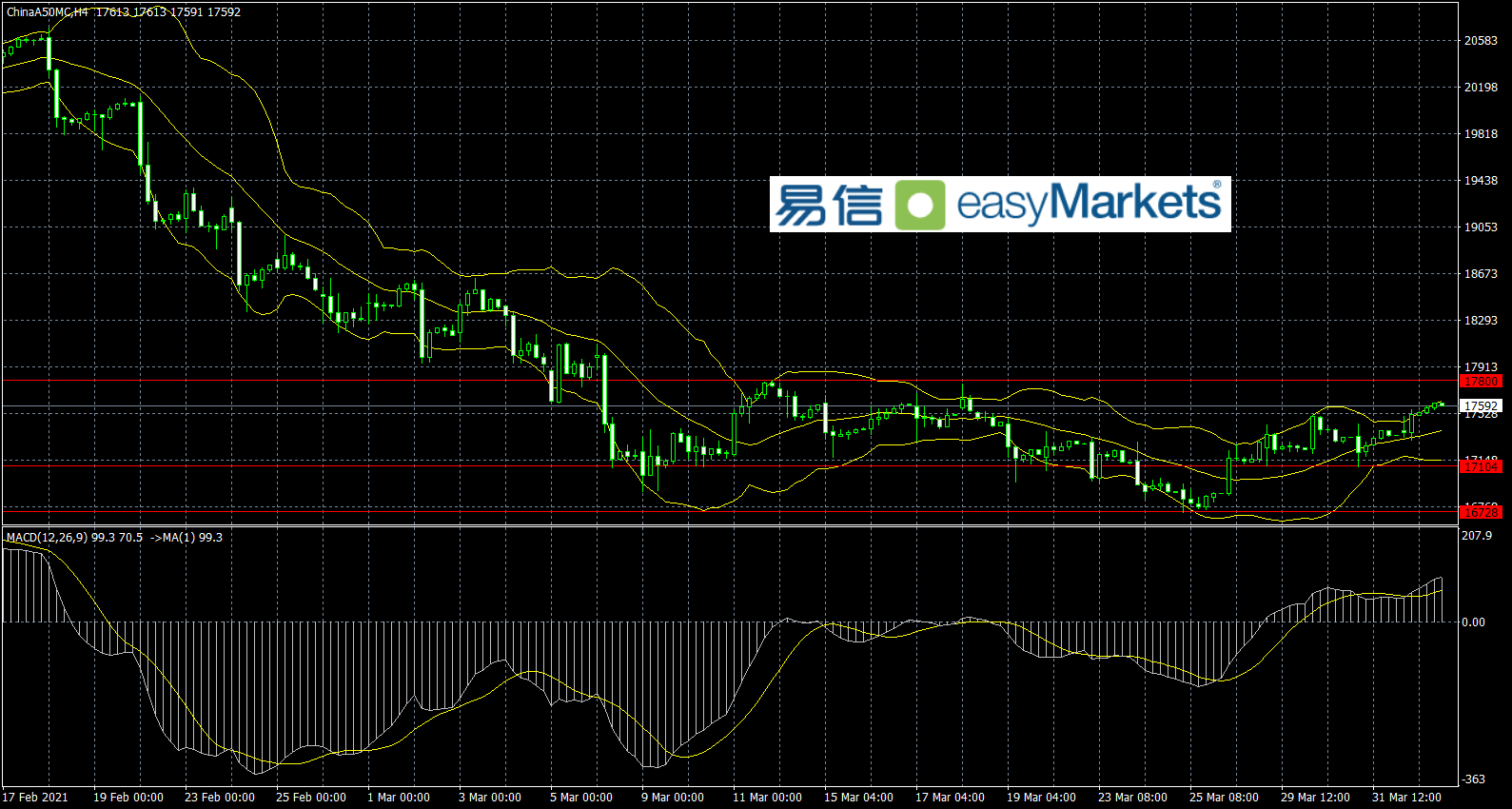Viewport: 1512px width, 809px height.
Task: Click the MACD -363 scale value
Action: pyautogui.click(x=1474, y=779)
